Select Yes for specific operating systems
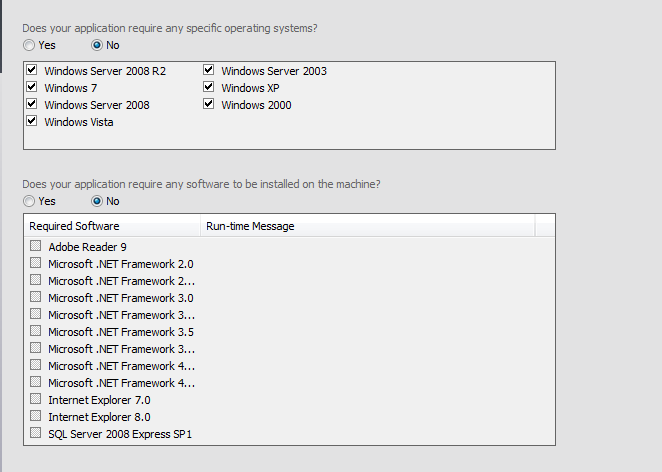 29,45
